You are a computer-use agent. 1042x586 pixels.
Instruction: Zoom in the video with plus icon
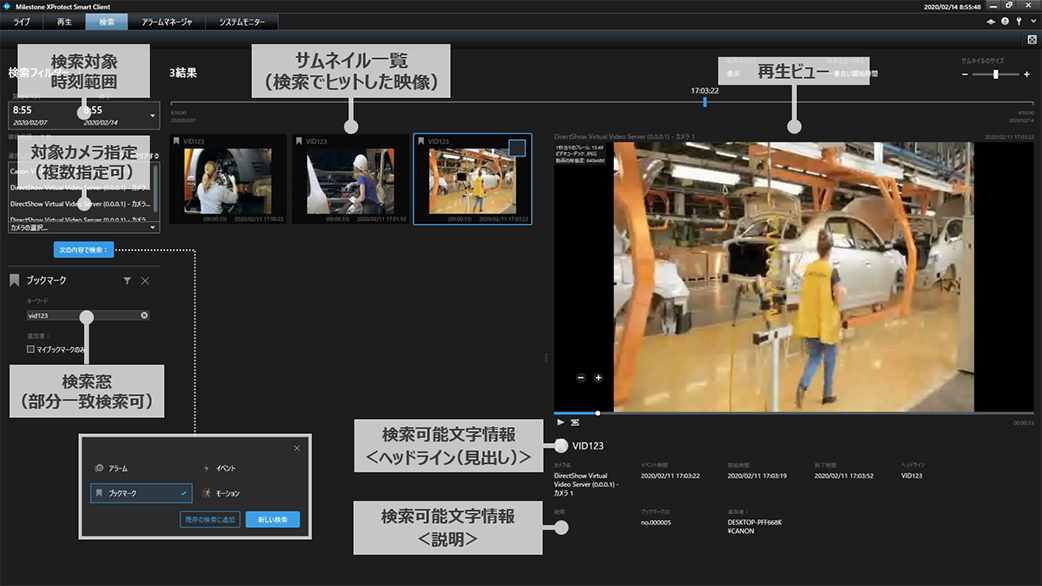pos(598,378)
